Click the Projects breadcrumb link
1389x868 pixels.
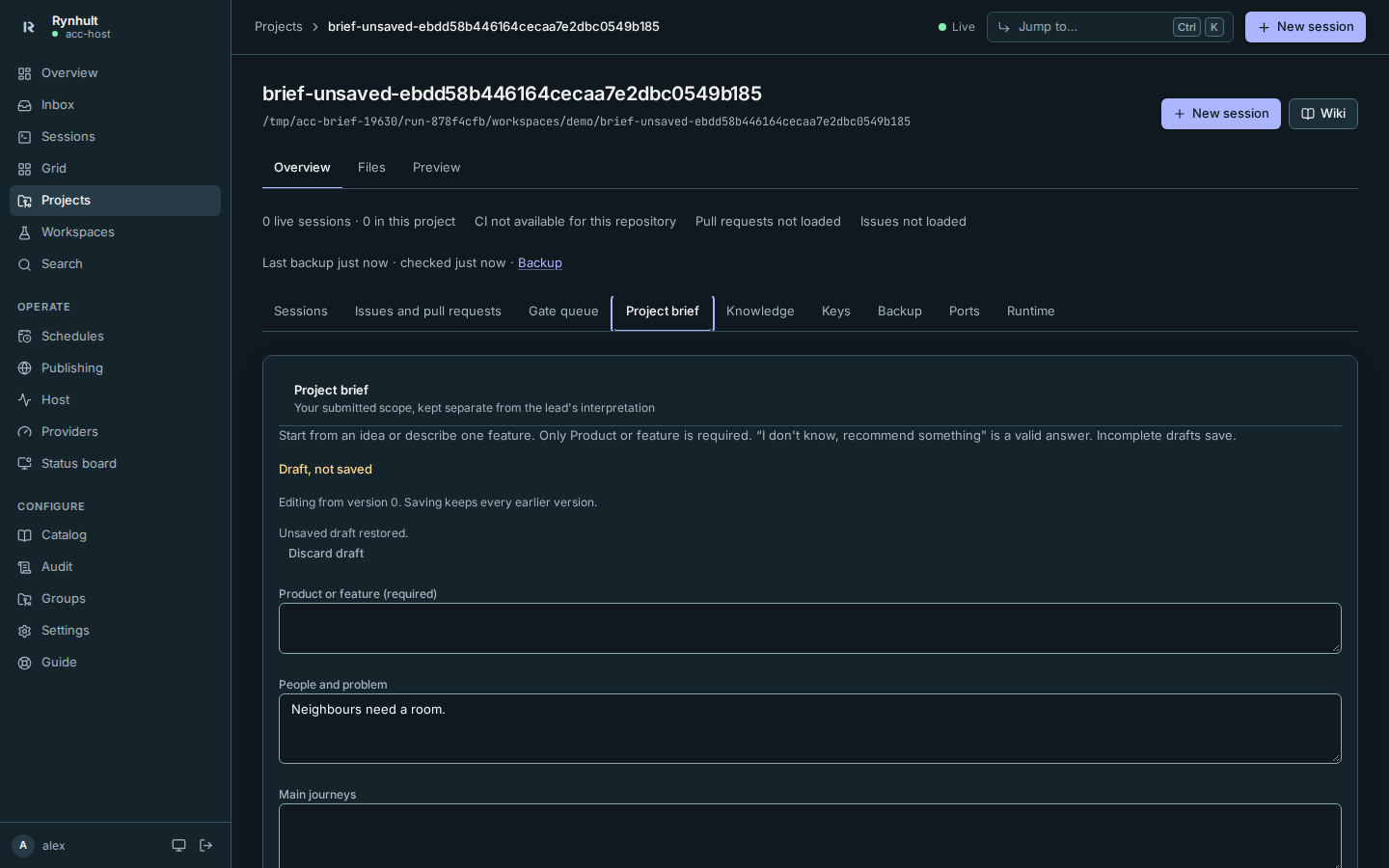279,27
